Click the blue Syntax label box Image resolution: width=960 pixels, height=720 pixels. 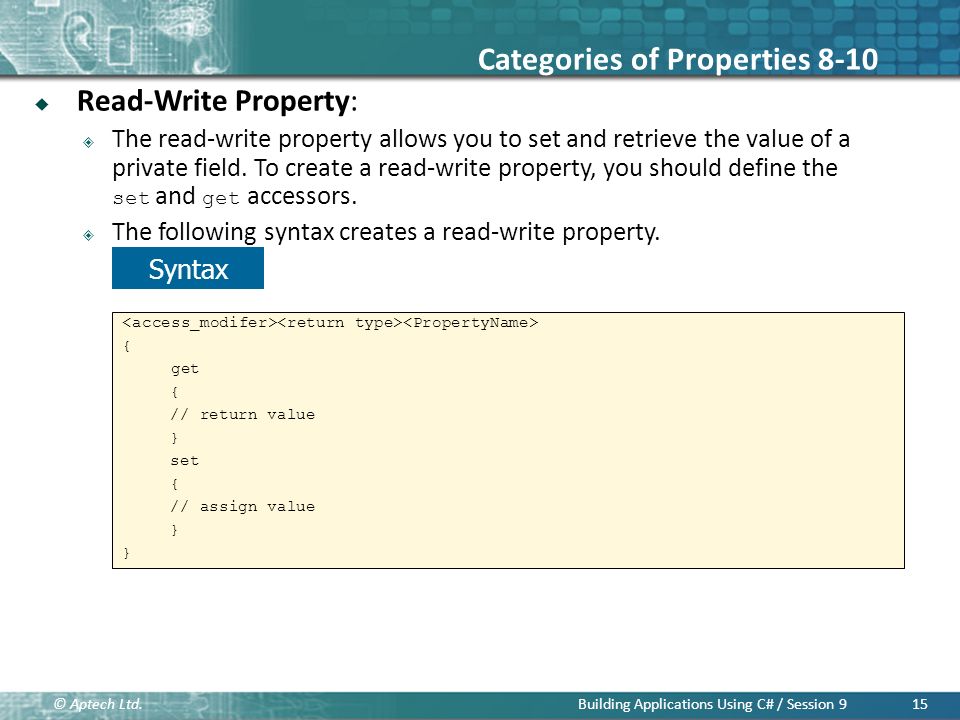coord(188,268)
